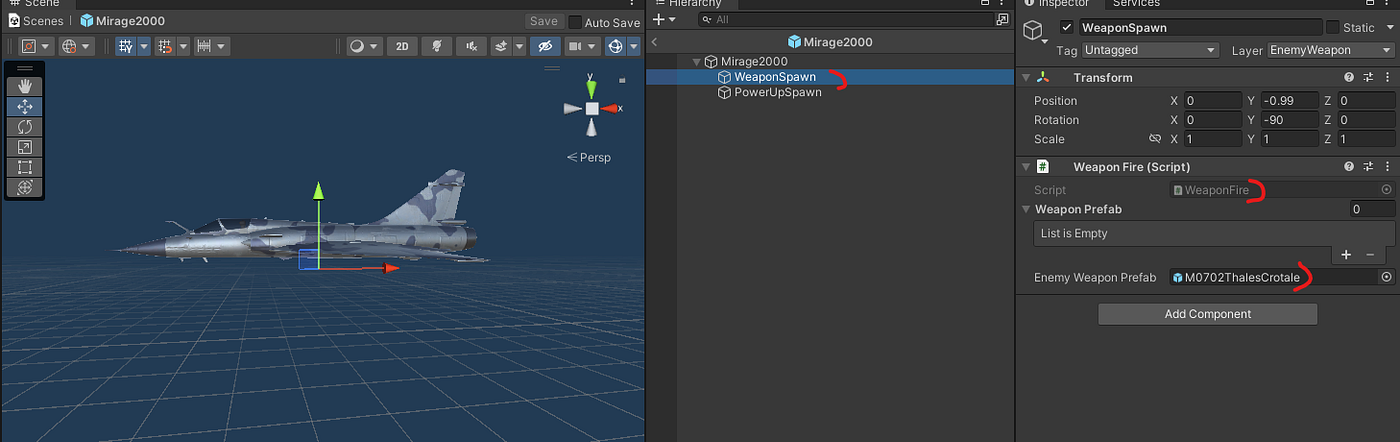
Task: Open grid visibility options dropdown
Action: (x=144, y=46)
